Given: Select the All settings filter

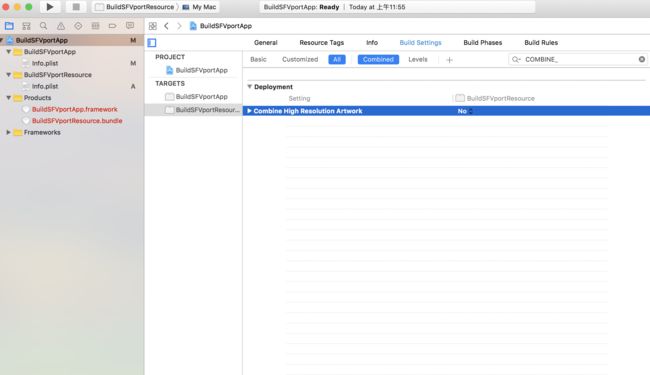Looking at the screenshot, I should coord(337,60).
